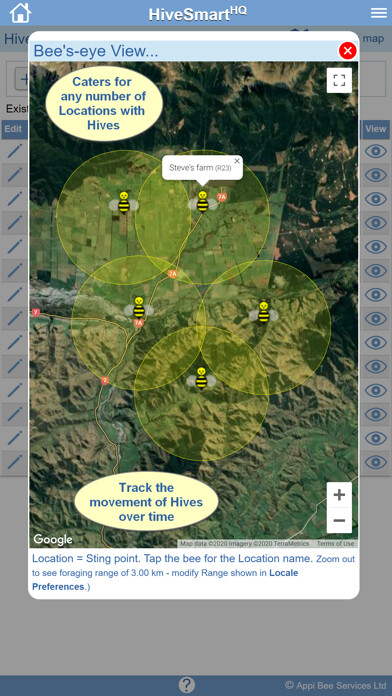This screenshot has width=392, height=696.
Task: Close the Bee's-eye View dialog
Action: 348,51
